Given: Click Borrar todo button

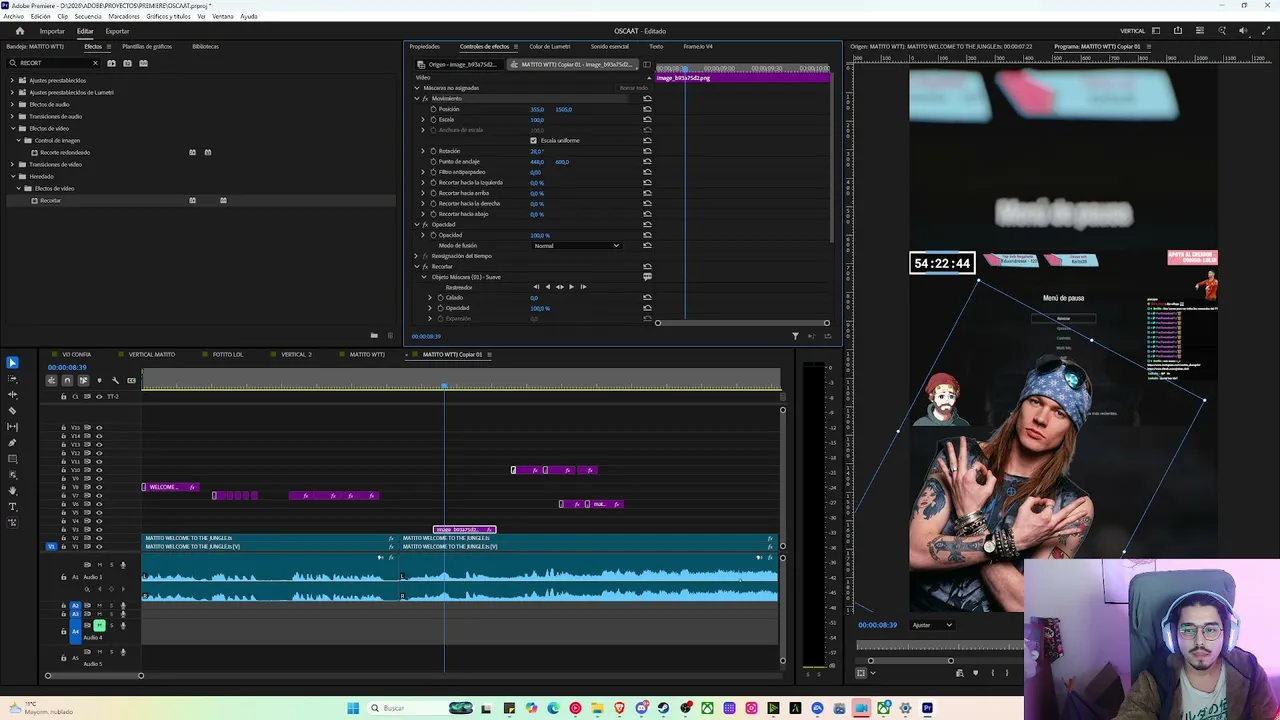Looking at the screenshot, I should point(634,88).
